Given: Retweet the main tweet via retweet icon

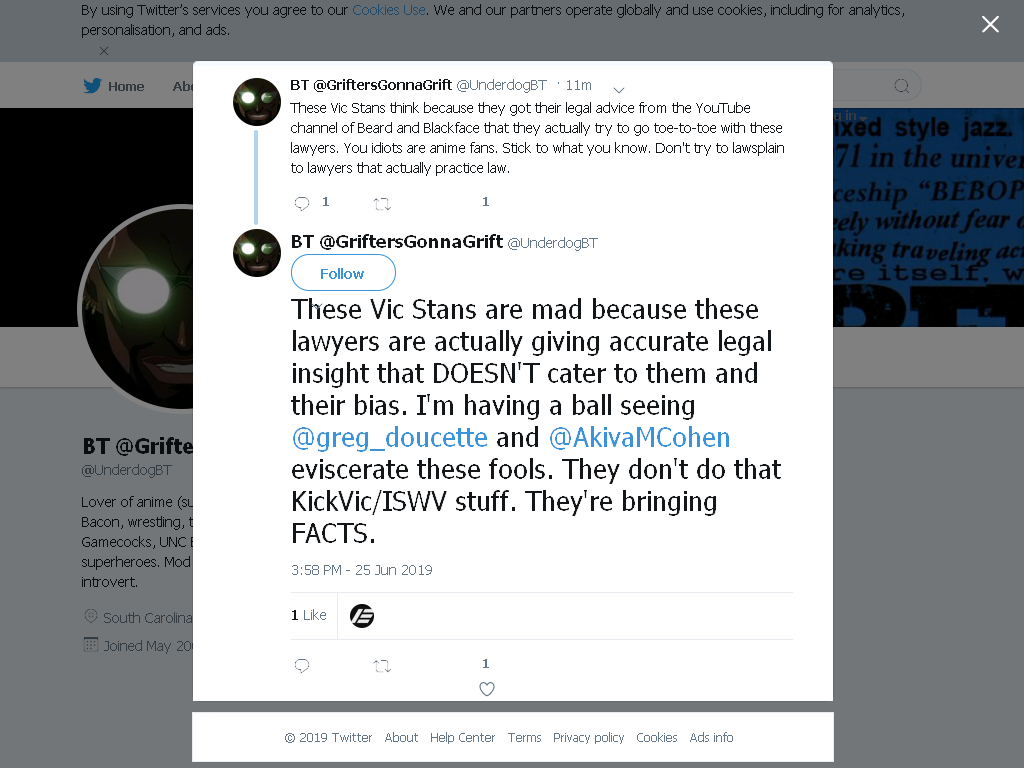Looking at the screenshot, I should pyautogui.click(x=382, y=666).
